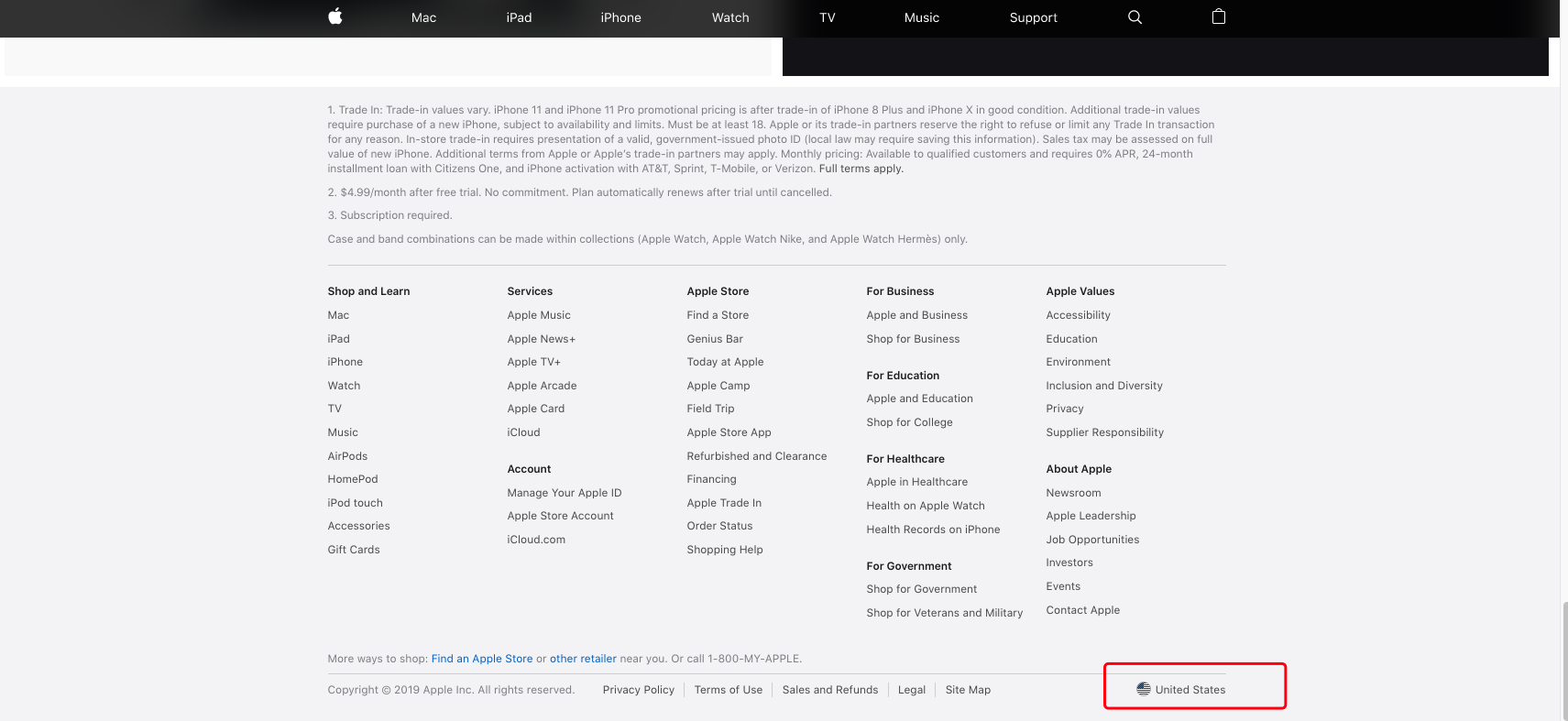Go to Apple Store App link
Screen dimensions: 1568x721
click(x=729, y=432)
